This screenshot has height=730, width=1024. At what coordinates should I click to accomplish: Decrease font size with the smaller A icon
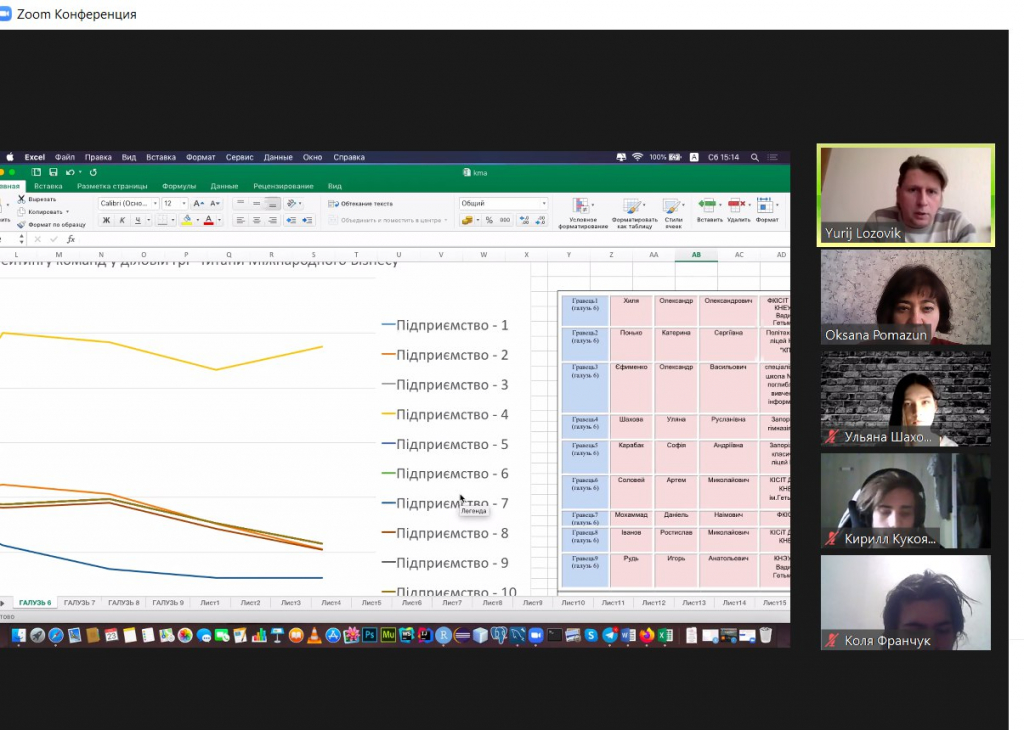click(x=215, y=204)
